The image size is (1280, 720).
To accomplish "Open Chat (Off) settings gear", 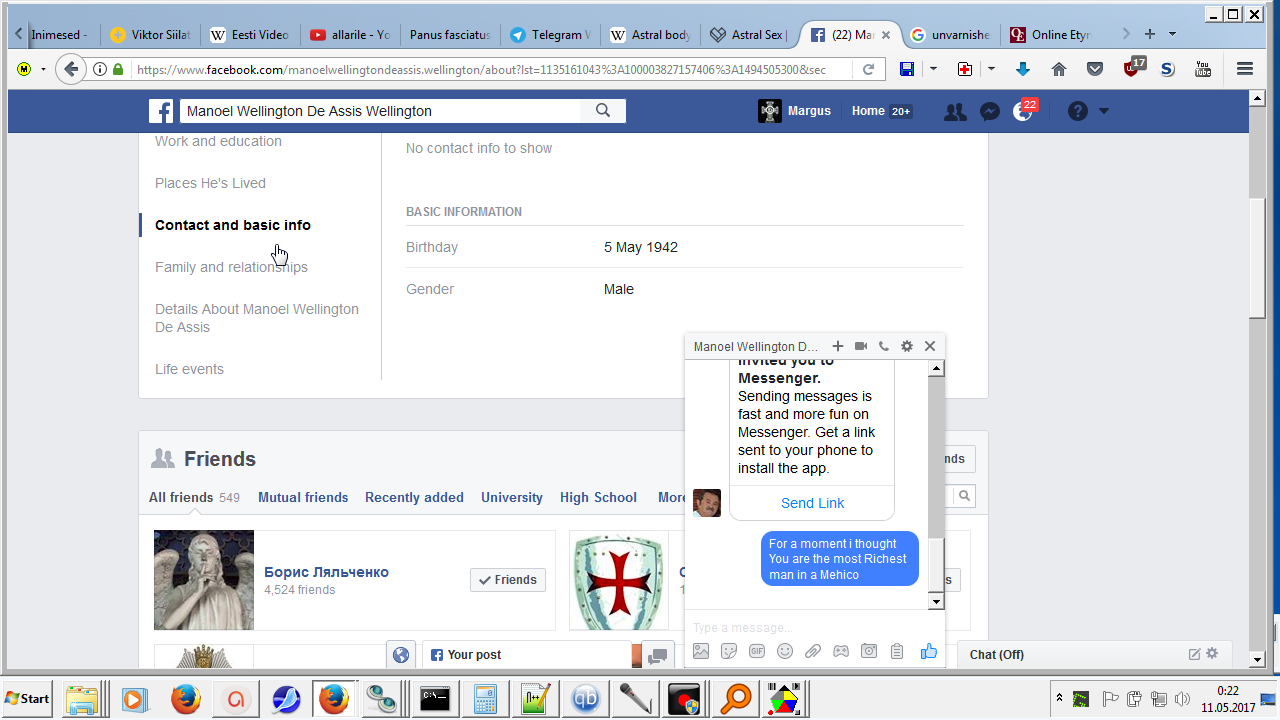I will [1212, 654].
